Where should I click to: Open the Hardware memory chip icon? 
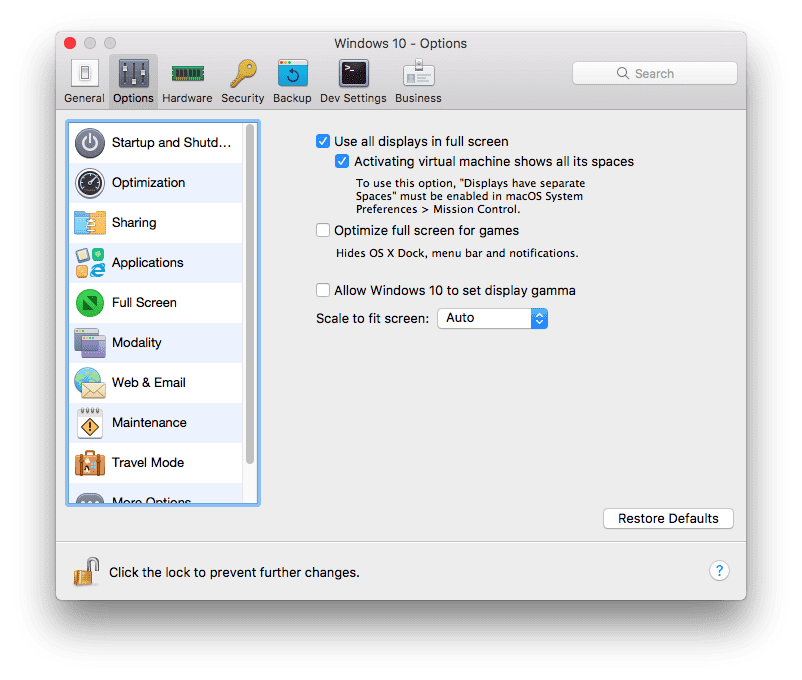pos(187,74)
